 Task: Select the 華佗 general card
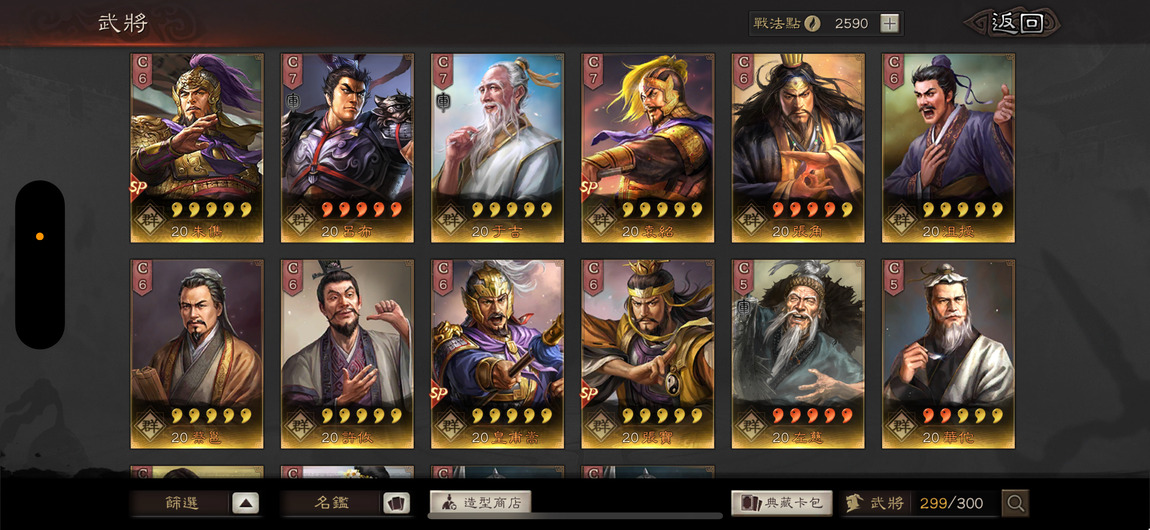tap(948, 353)
